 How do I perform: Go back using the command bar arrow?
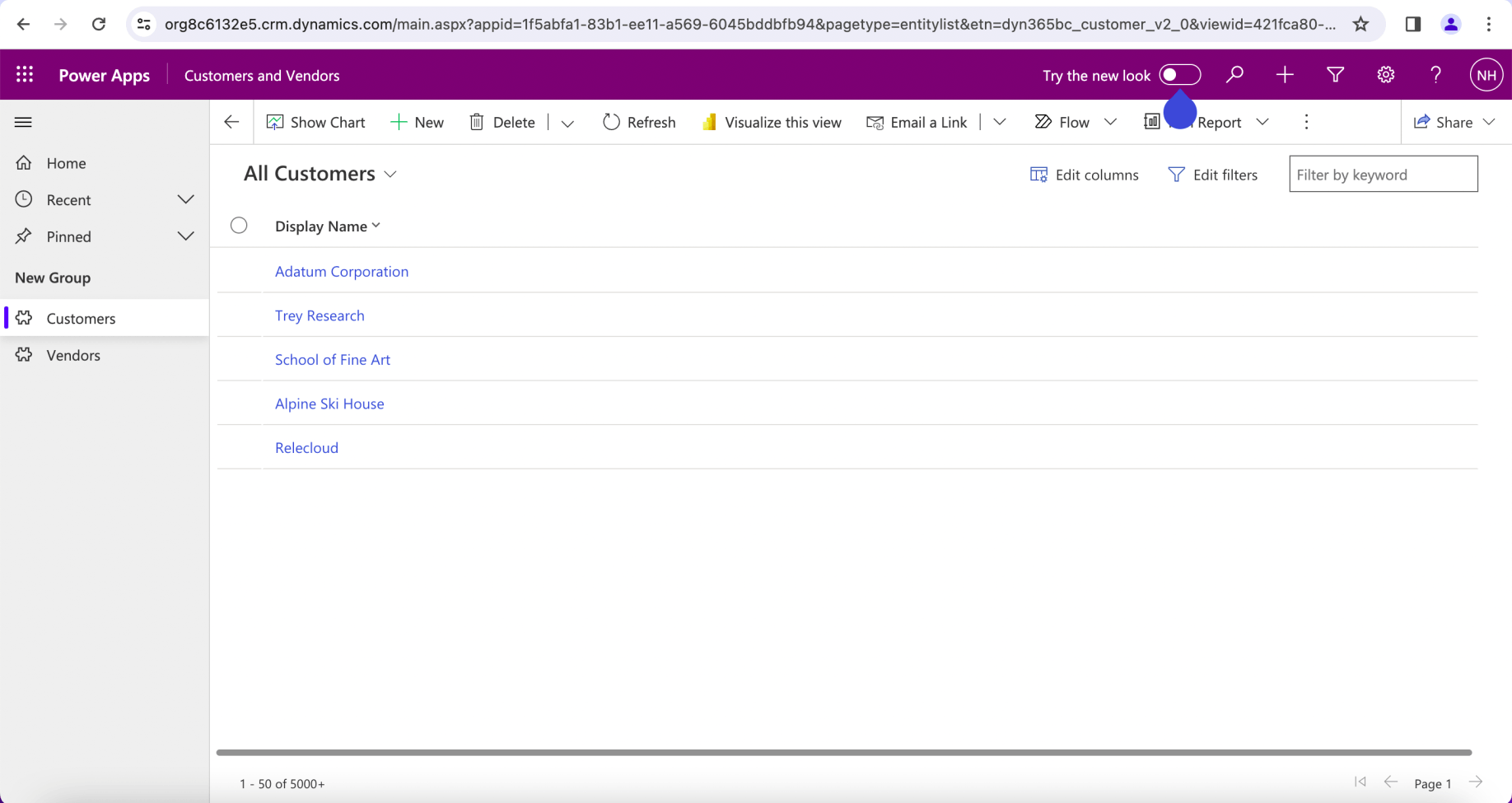(x=231, y=122)
